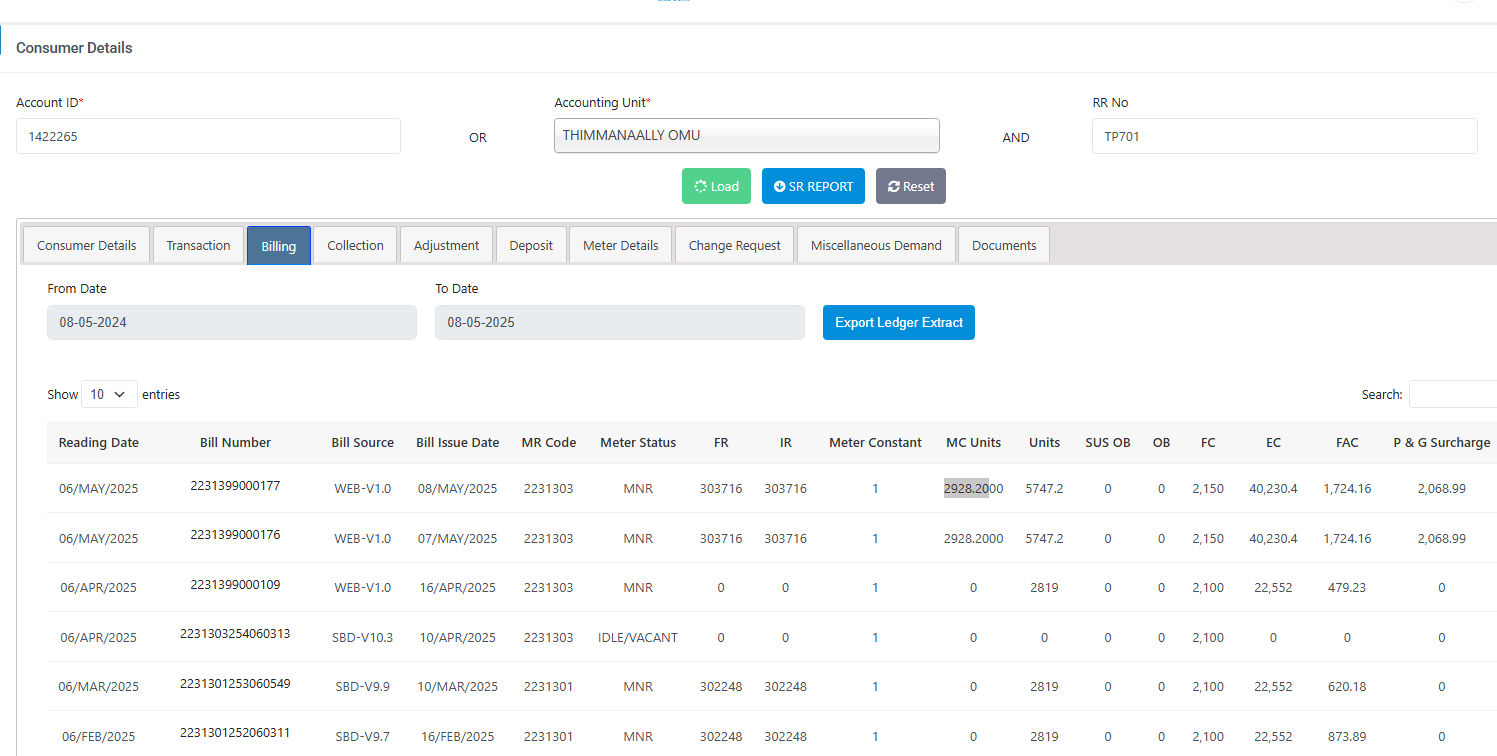Switch to the Adjustment tab
This screenshot has width=1497, height=756.
coord(447,245)
